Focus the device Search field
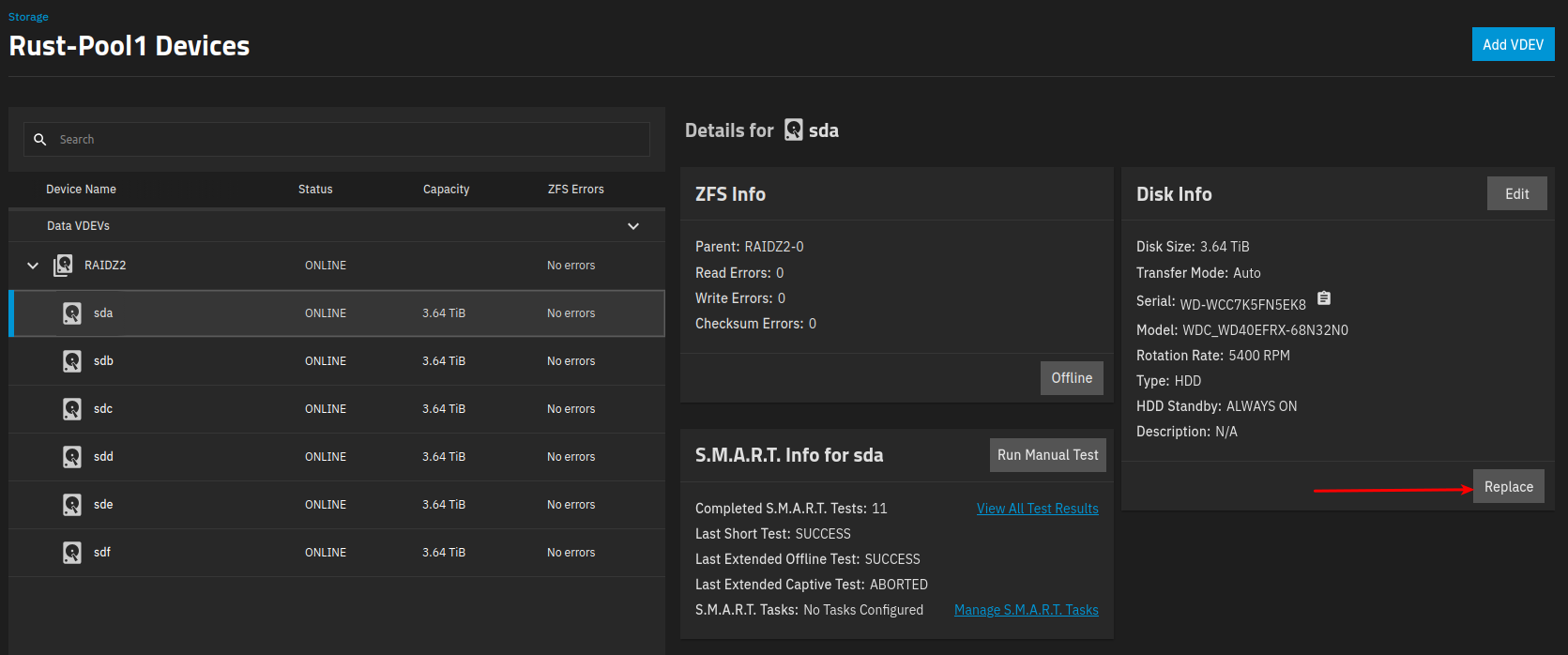 tap(347, 140)
